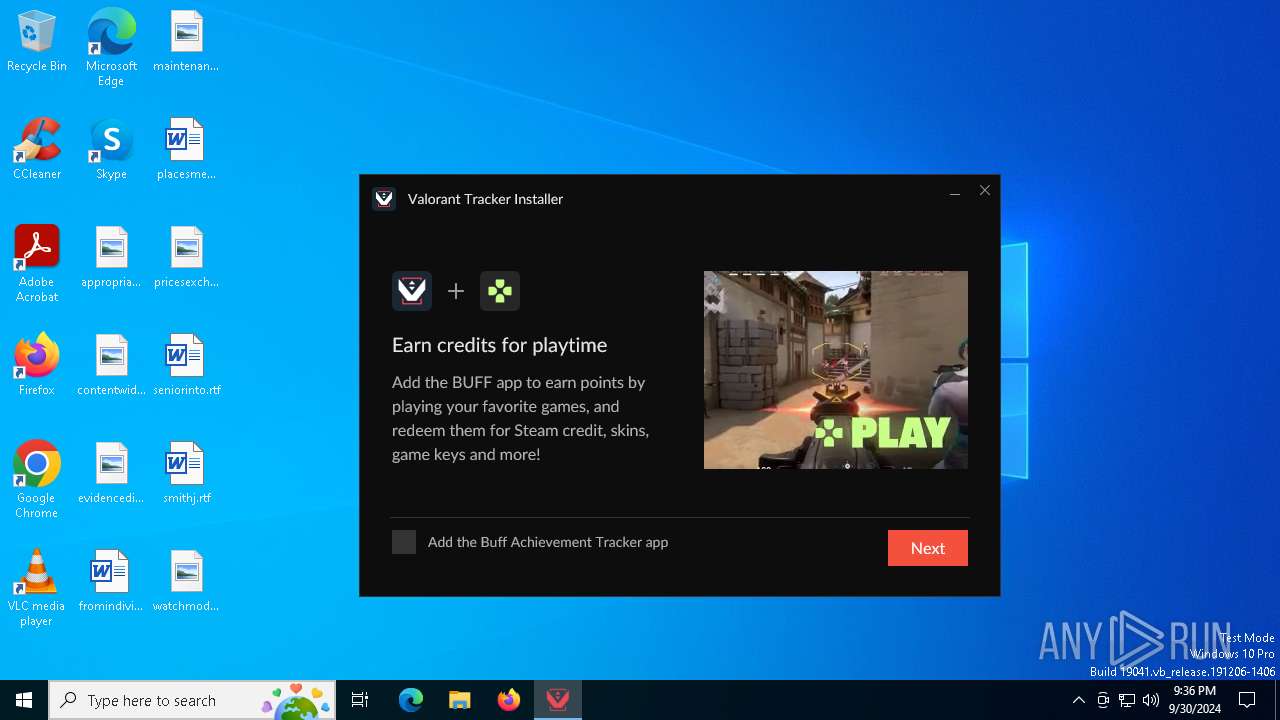
Task: Click the Earn credits for playtime heading
Action: (499, 345)
